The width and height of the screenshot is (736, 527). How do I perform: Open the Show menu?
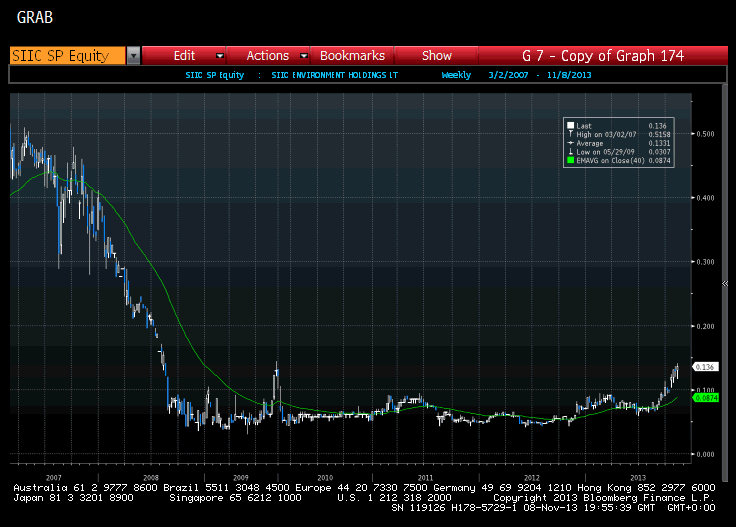pos(437,56)
